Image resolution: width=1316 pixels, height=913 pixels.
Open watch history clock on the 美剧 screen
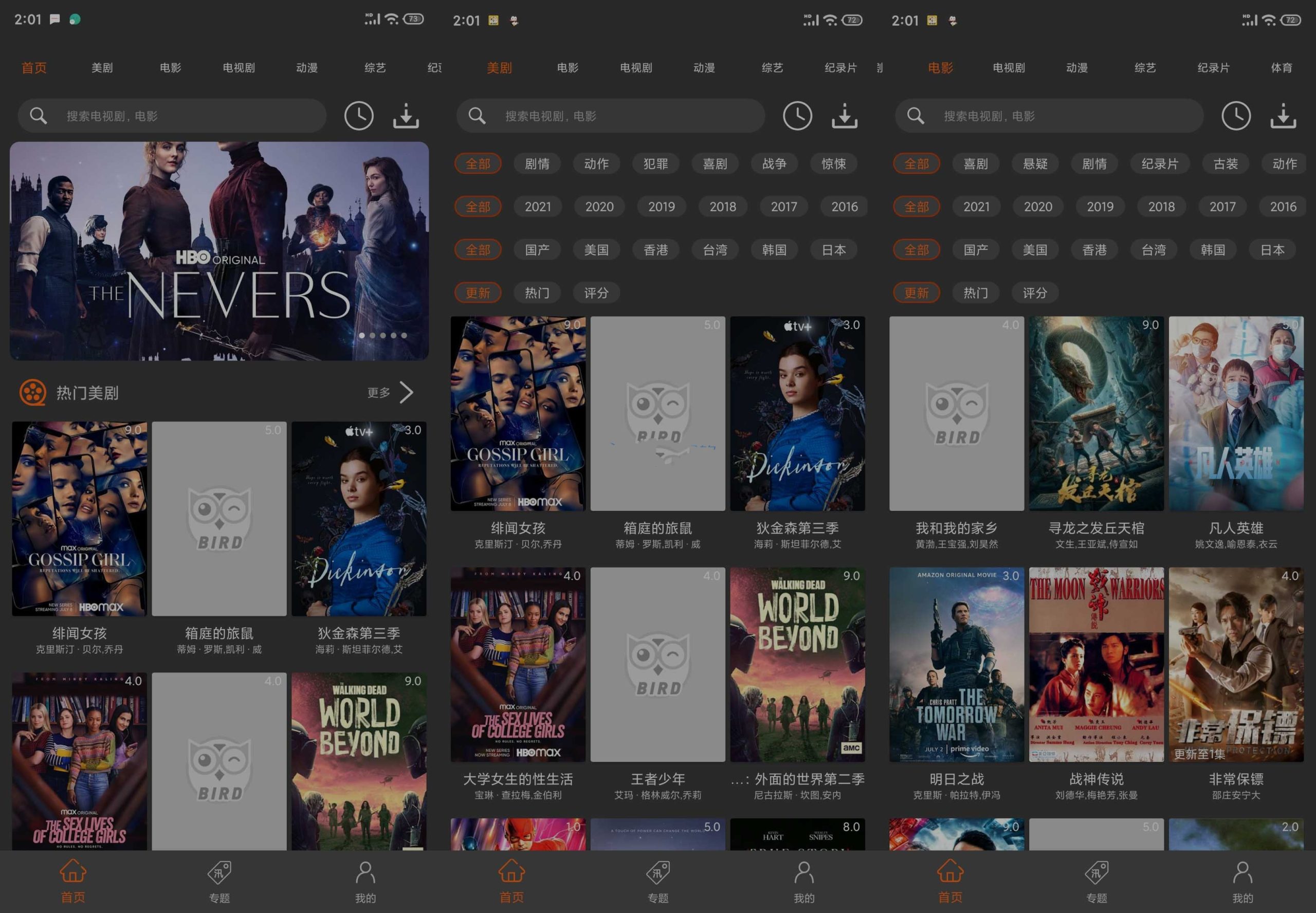(797, 116)
